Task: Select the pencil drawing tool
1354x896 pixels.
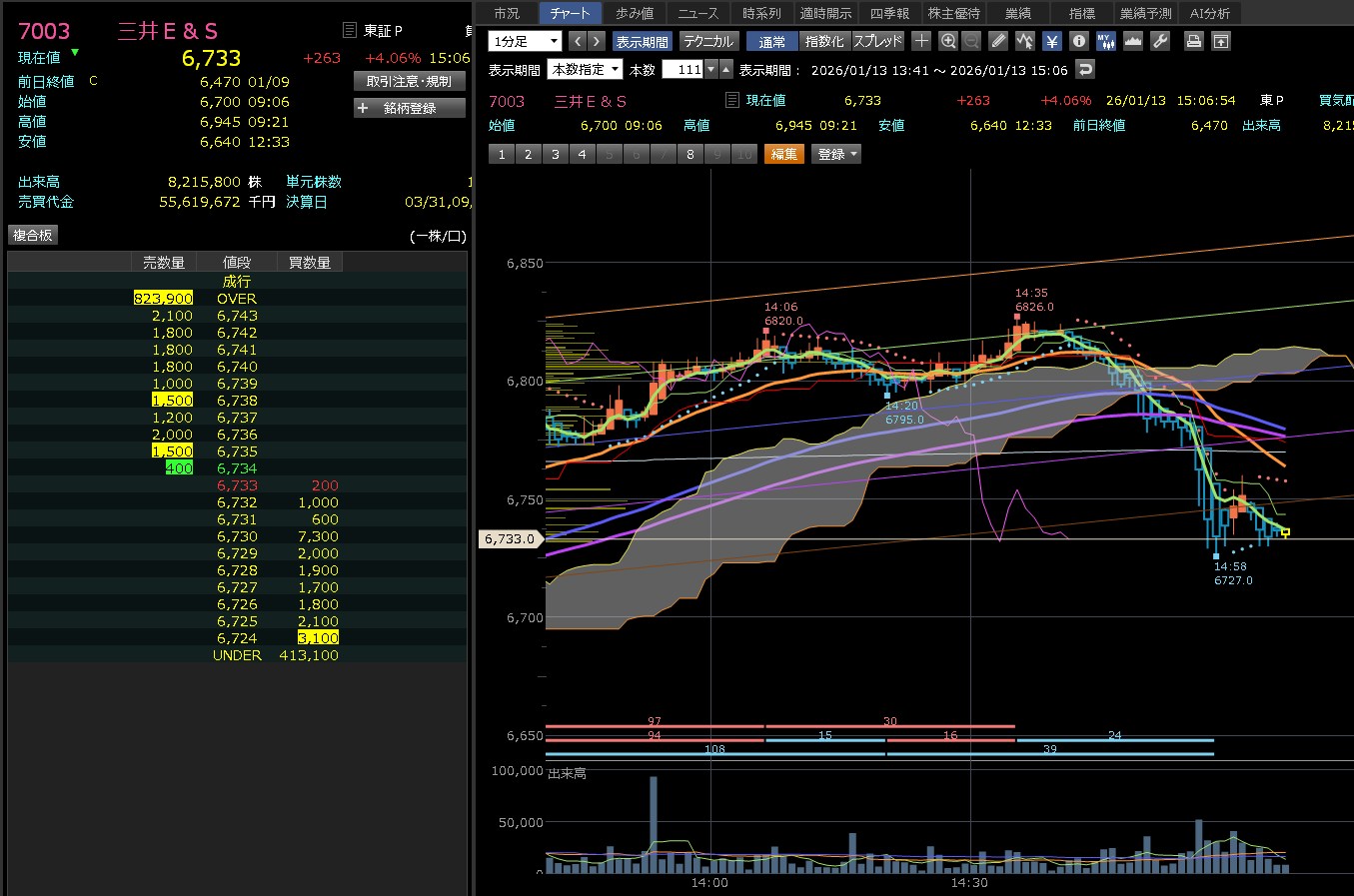Action: click(998, 41)
